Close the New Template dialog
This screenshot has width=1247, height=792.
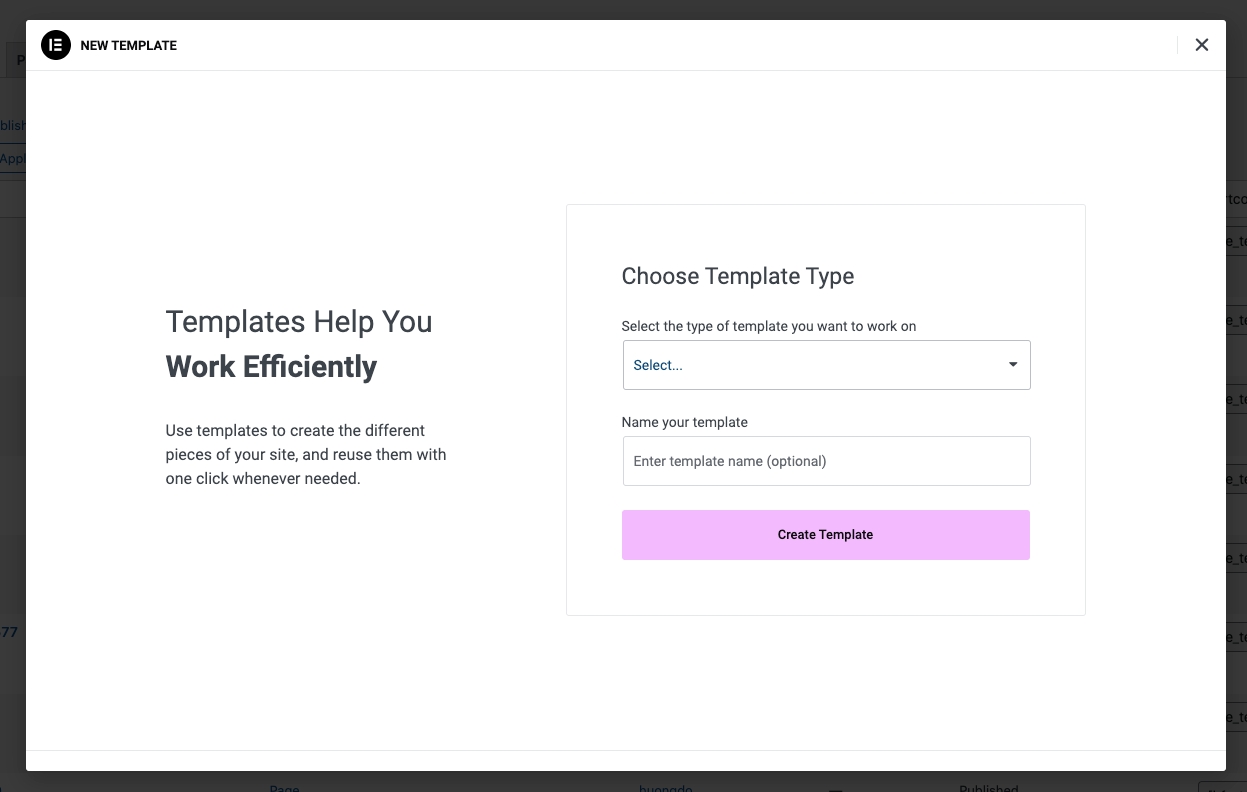pos(1201,45)
